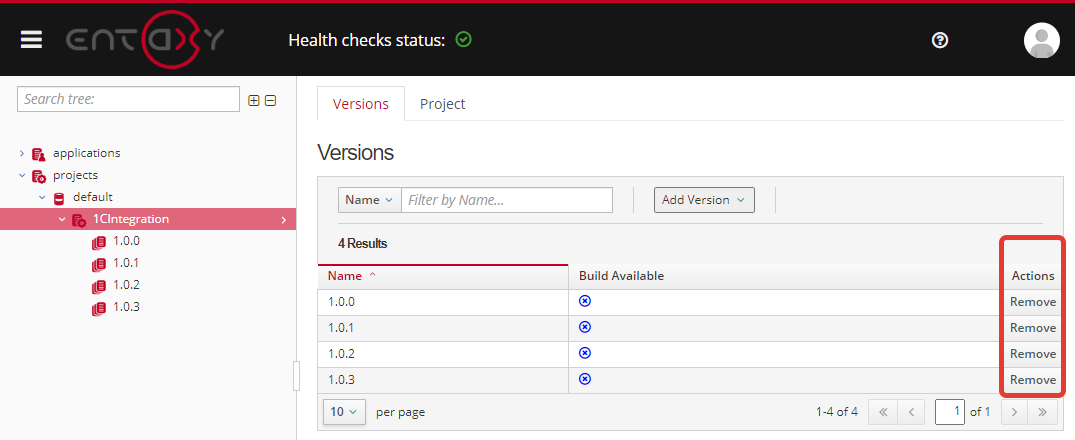Click the version icon beside 1.0.0 in tree
1075x440 pixels.
point(99,242)
